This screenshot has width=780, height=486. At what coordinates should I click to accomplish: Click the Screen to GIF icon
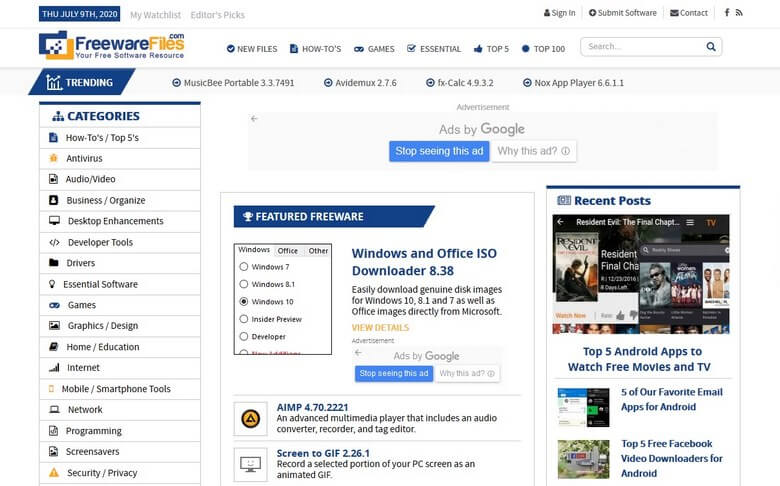(x=250, y=464)
